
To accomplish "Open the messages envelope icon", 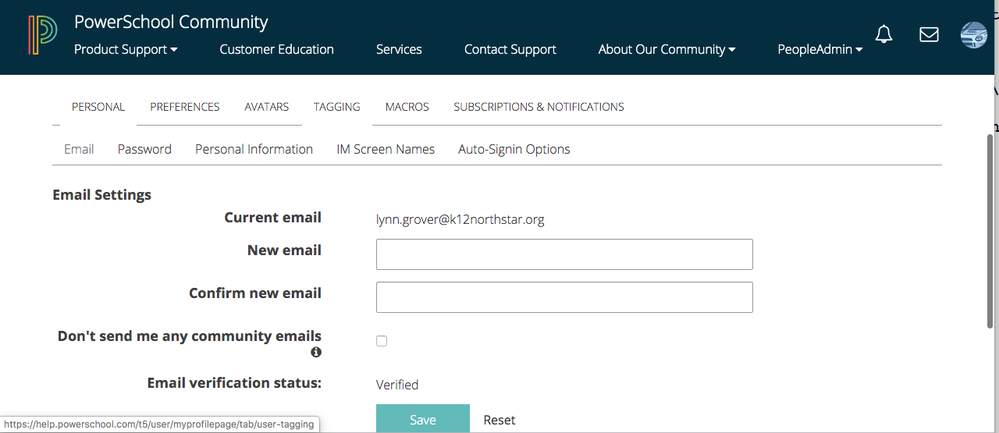I will point(929,34).
